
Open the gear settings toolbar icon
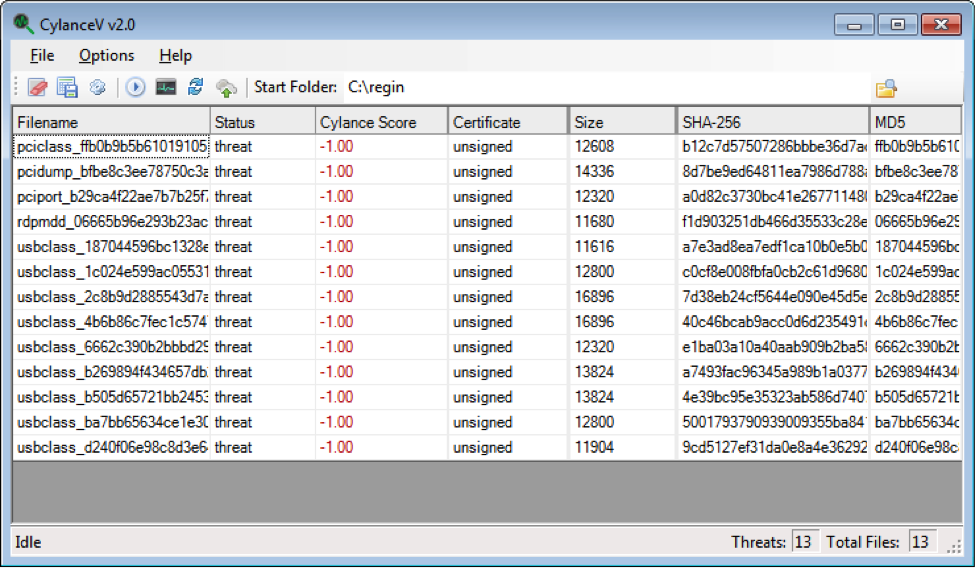click(98, 88)
